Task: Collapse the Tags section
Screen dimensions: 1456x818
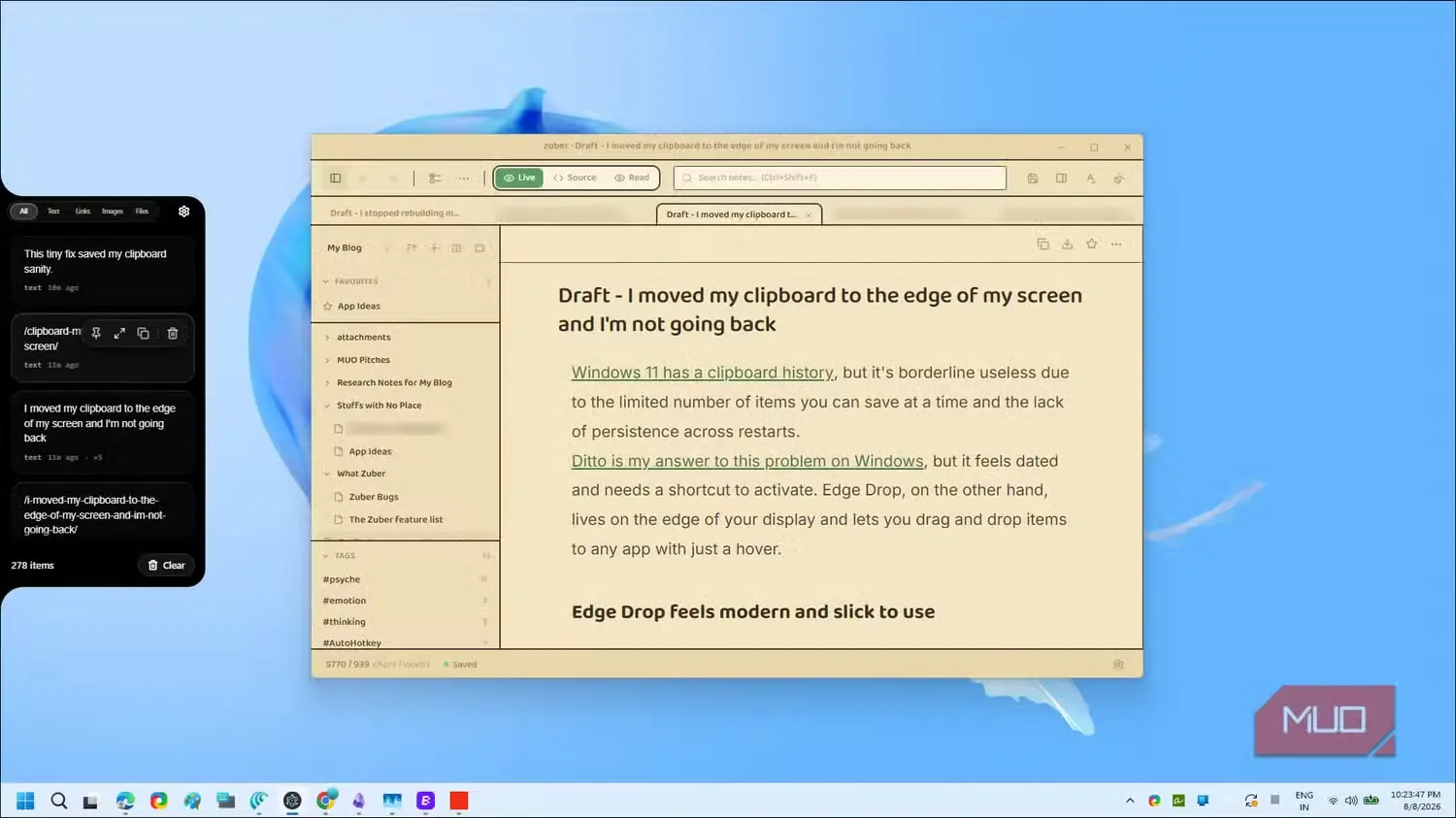Action: [x=326, y=556]
